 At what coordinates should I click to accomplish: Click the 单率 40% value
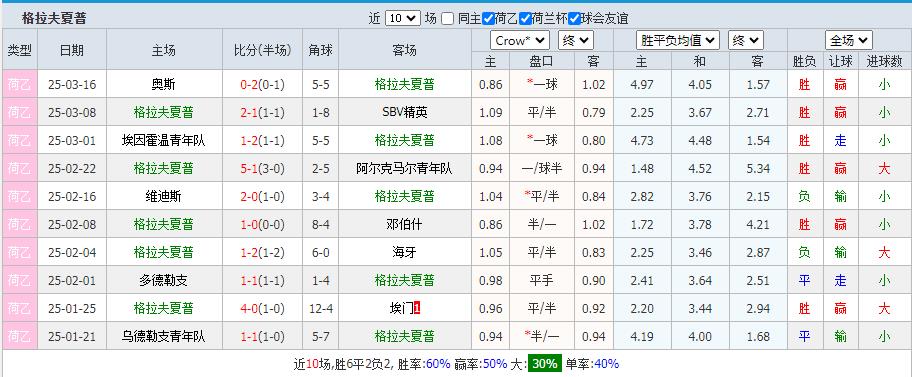[x=606, y=364]
